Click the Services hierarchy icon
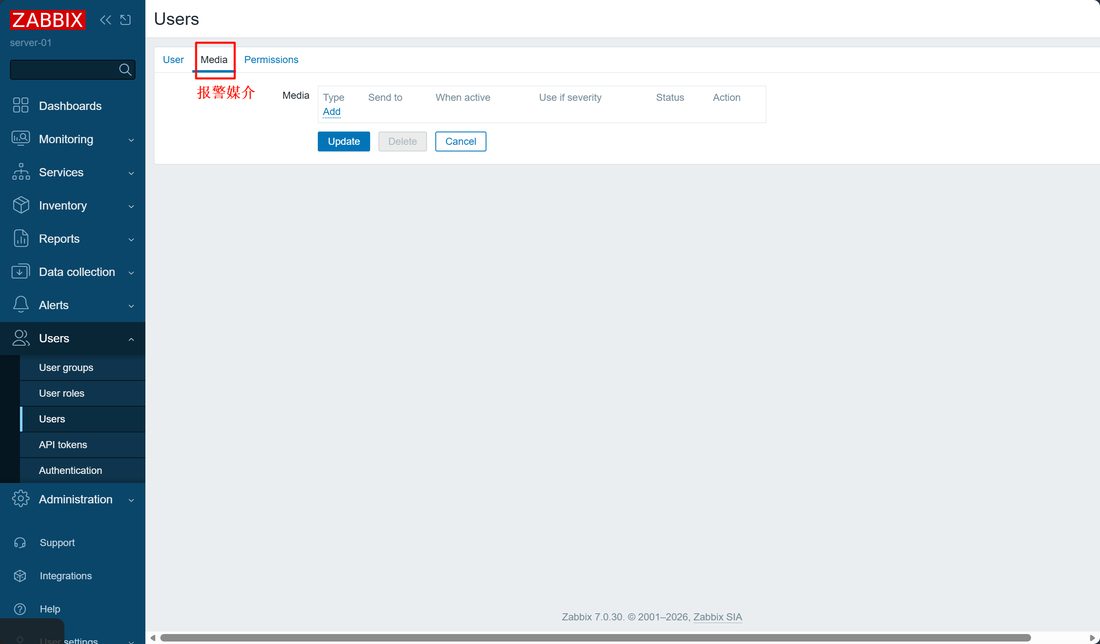This screenshot has width=1100, height=644. coord(21,172)
